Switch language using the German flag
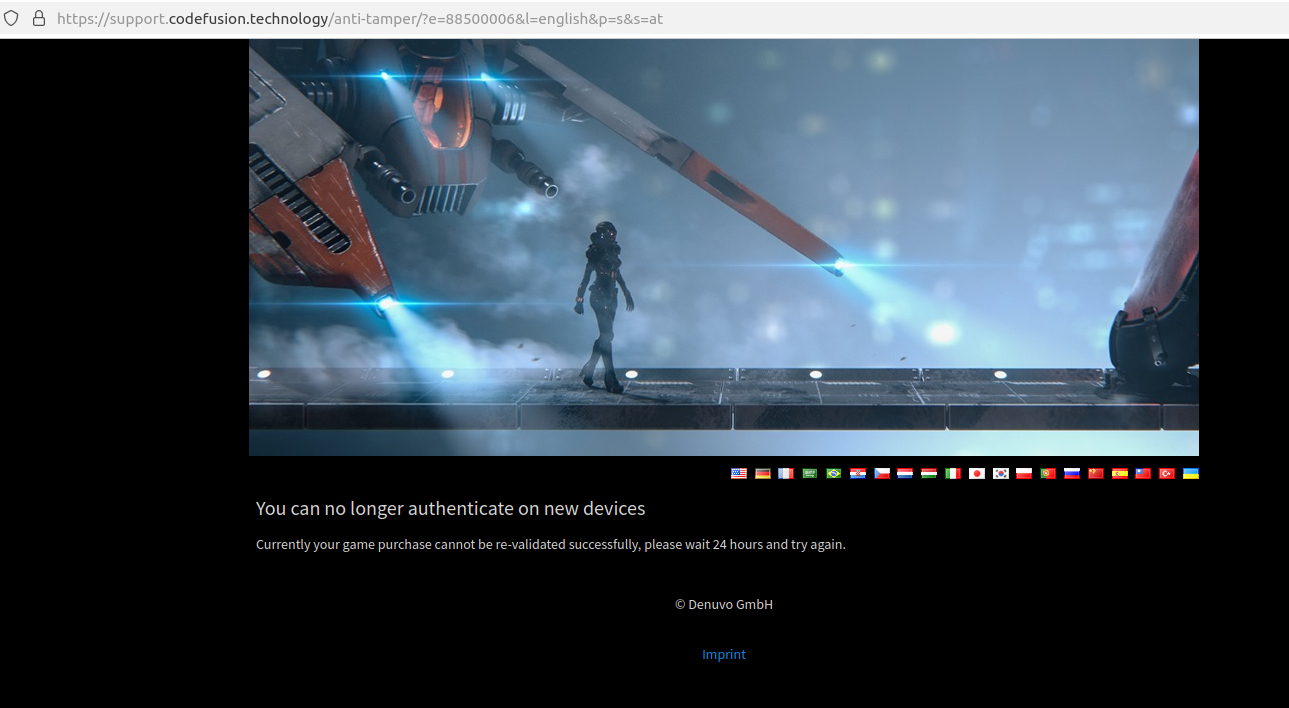1289x708 pixels. (x=763, y=474)
